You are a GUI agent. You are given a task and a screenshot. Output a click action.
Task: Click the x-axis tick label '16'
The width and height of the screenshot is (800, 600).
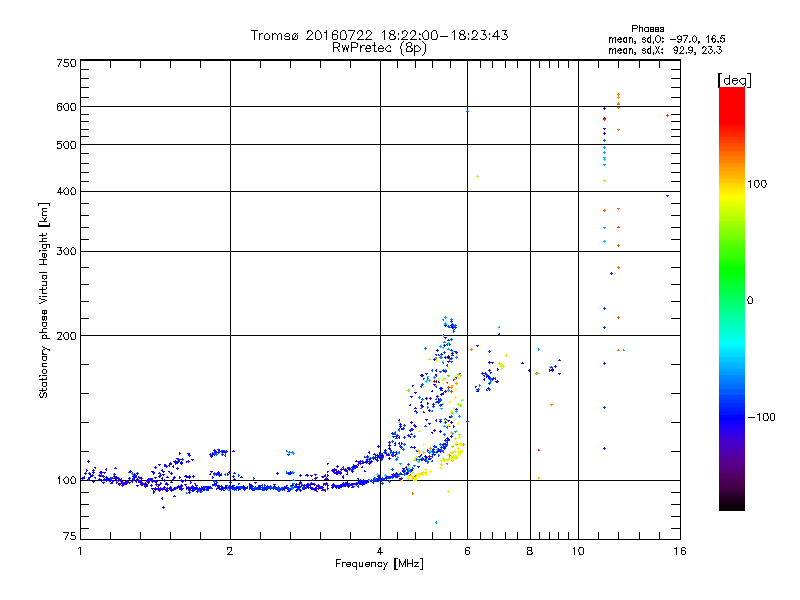click(680, 551)
